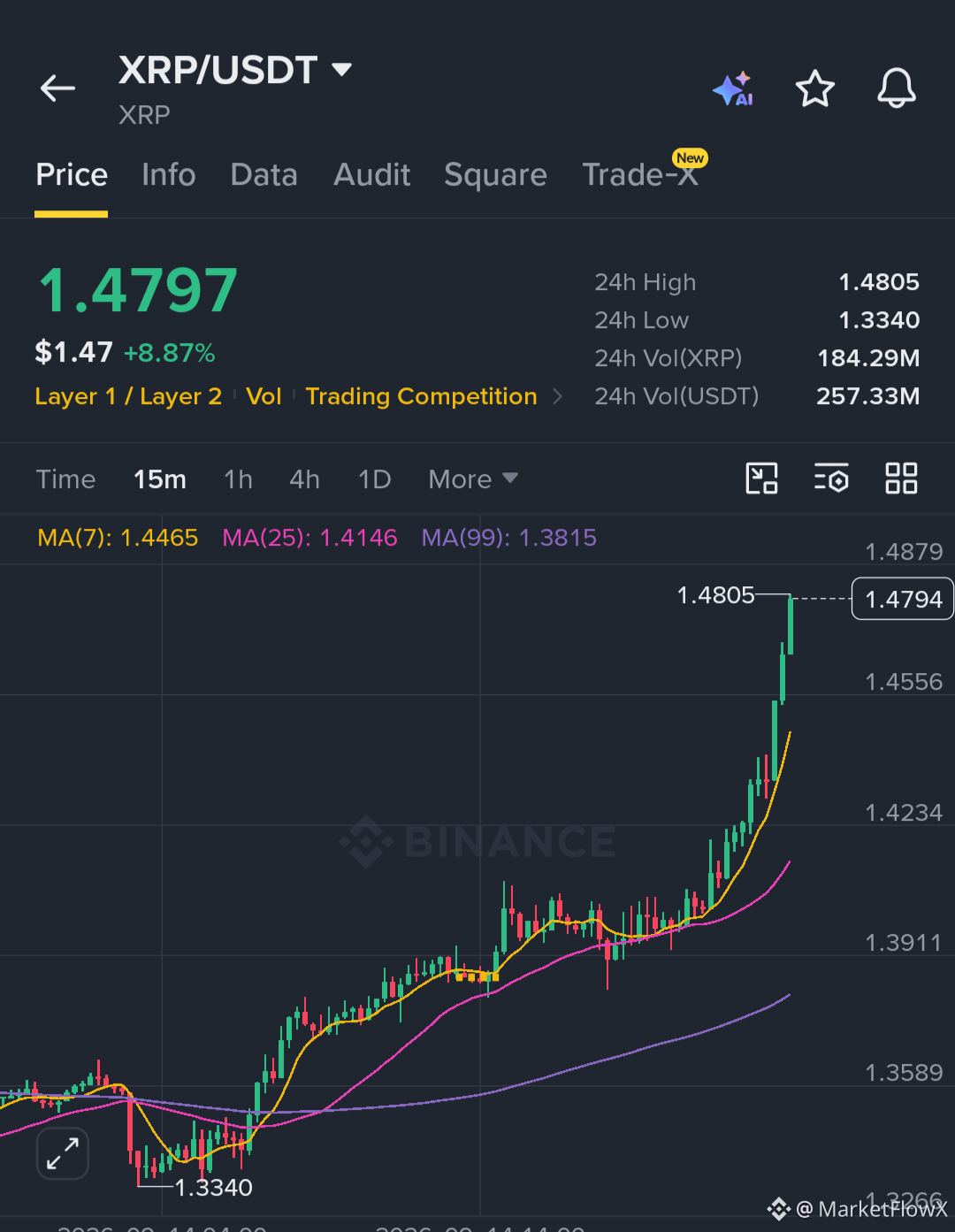Switch to the Square tab
Viewport: 955px width, 1232px height.
click(x=495, y=175)
